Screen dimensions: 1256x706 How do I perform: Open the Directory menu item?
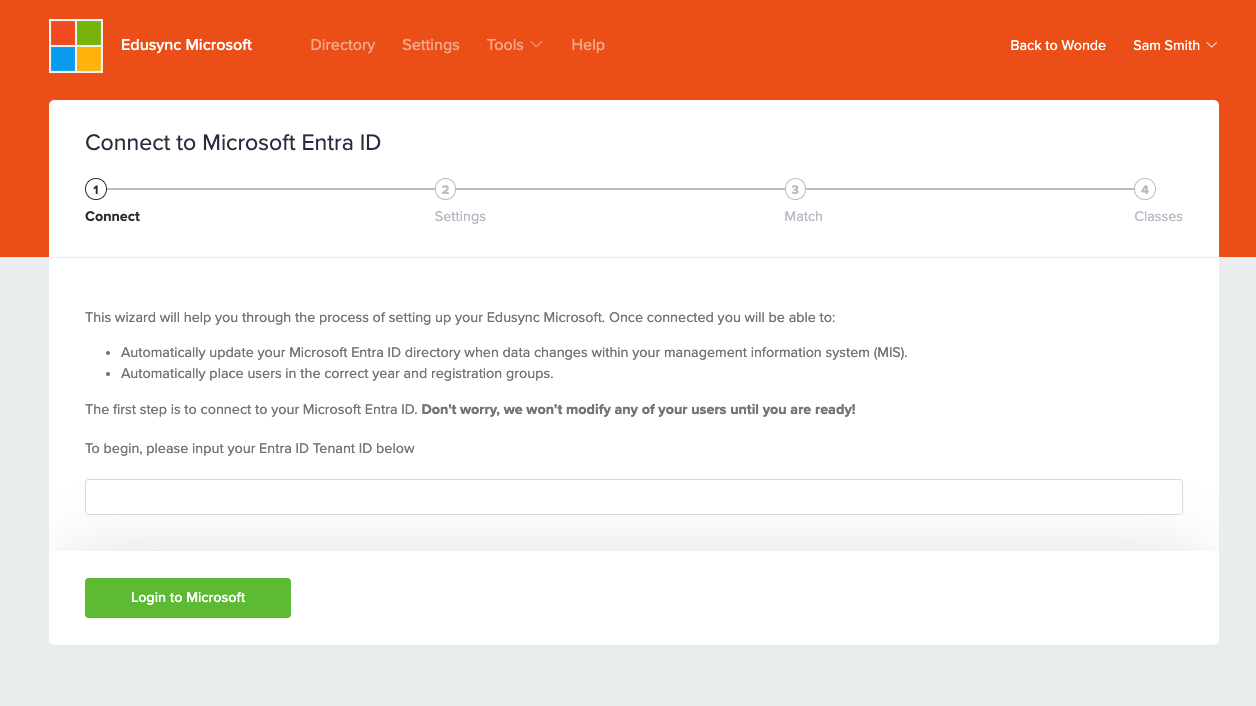point(343,45)
